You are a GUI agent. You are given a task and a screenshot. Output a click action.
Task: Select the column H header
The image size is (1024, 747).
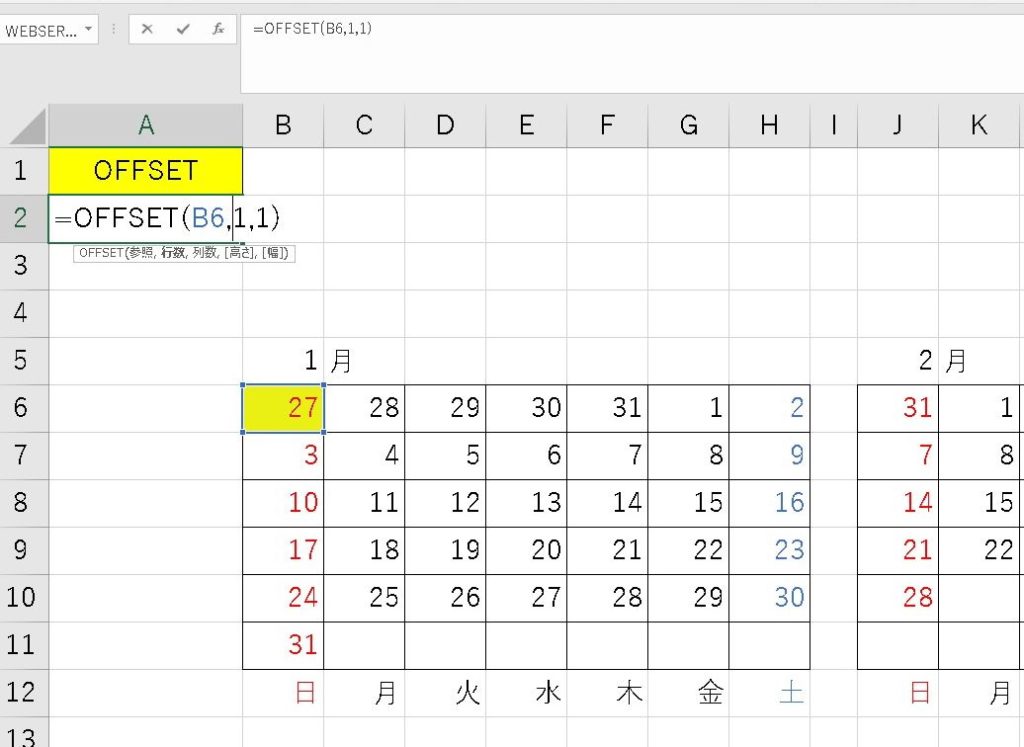[769, 125]
